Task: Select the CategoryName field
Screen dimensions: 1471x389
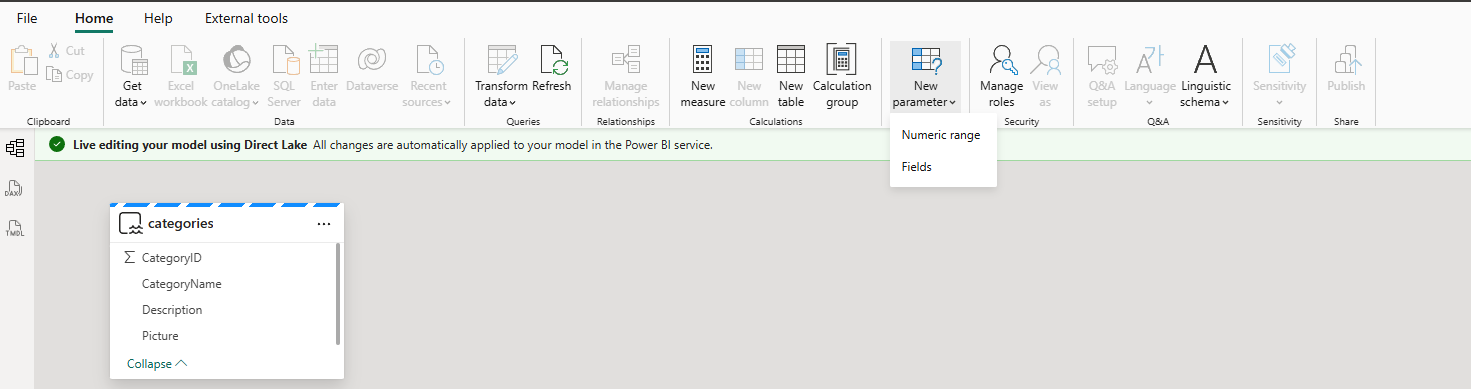Action: [182, 284]
